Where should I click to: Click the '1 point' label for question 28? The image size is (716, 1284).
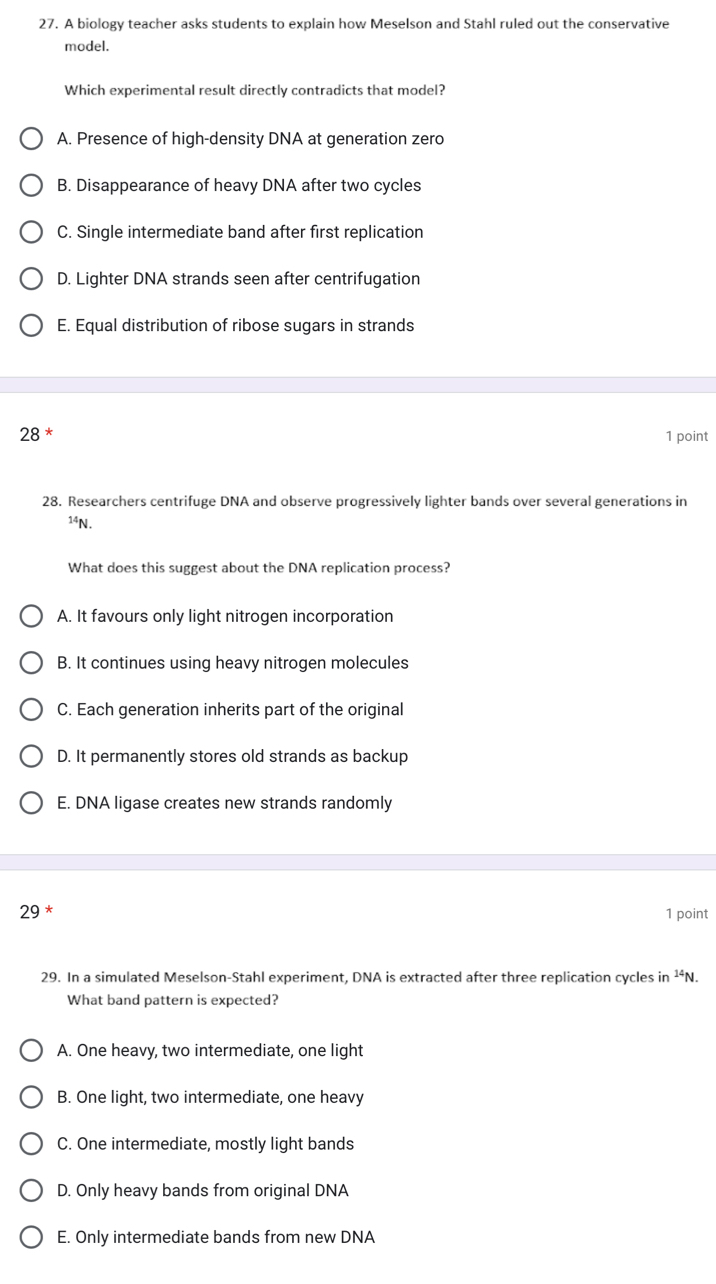(x=687, y=435)
